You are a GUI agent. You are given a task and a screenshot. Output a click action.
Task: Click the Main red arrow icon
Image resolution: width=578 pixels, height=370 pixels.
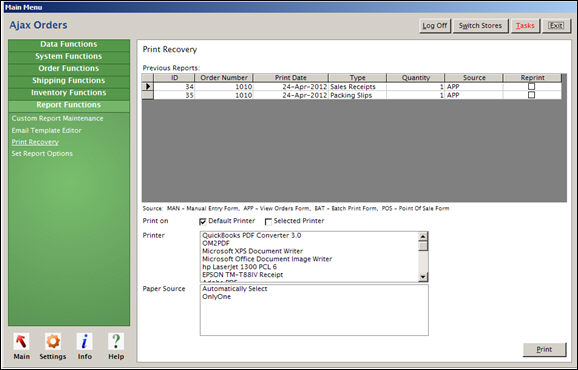tap(21, 342)
